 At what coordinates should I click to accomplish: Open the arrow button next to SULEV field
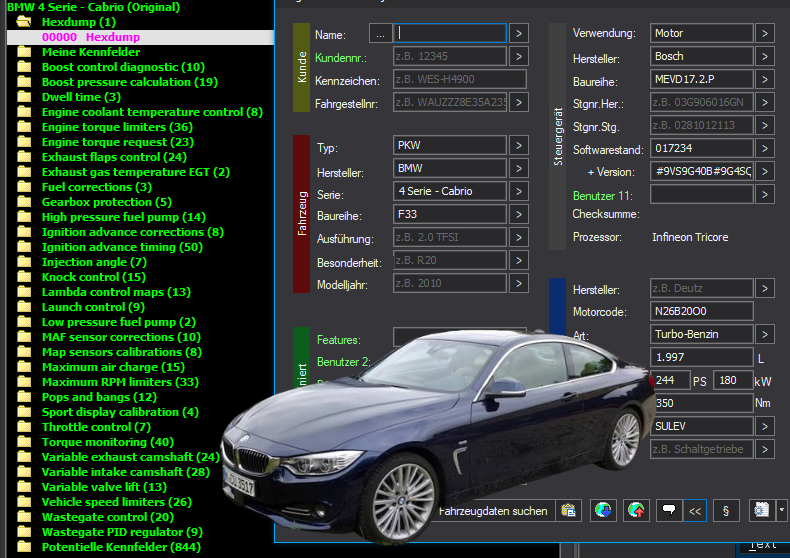coord(765,427)
